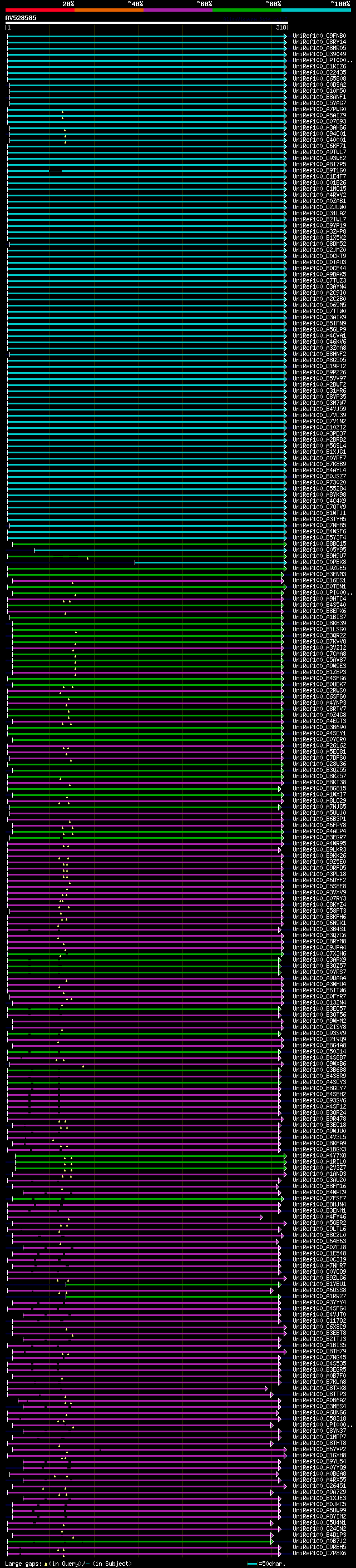Click label UniRef100_C9REH5
356x1568 pixels.
click(x=319, y=1547)
